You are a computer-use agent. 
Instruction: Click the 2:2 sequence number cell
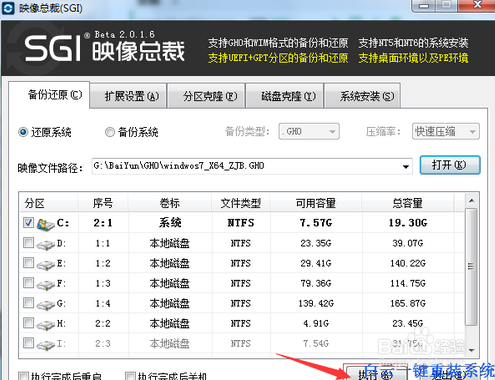[103, 323]
